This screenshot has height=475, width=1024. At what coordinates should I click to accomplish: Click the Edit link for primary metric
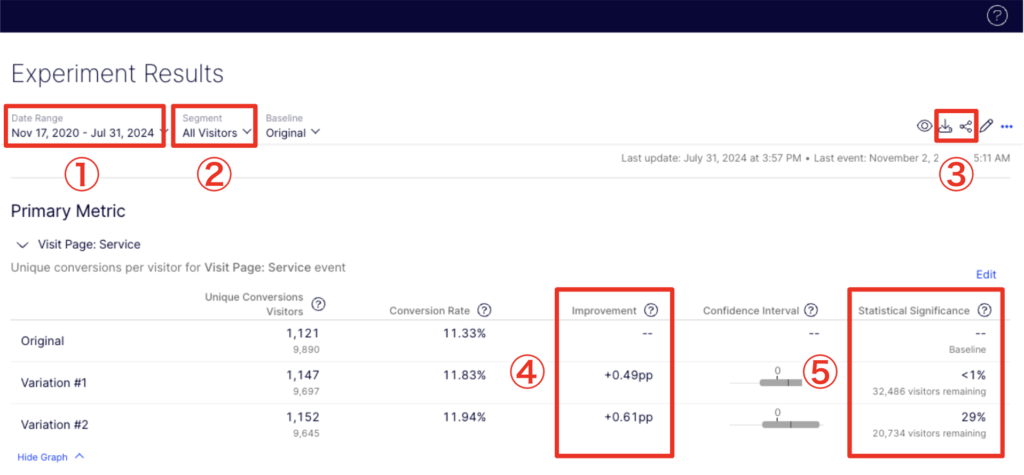click(986, 274)
